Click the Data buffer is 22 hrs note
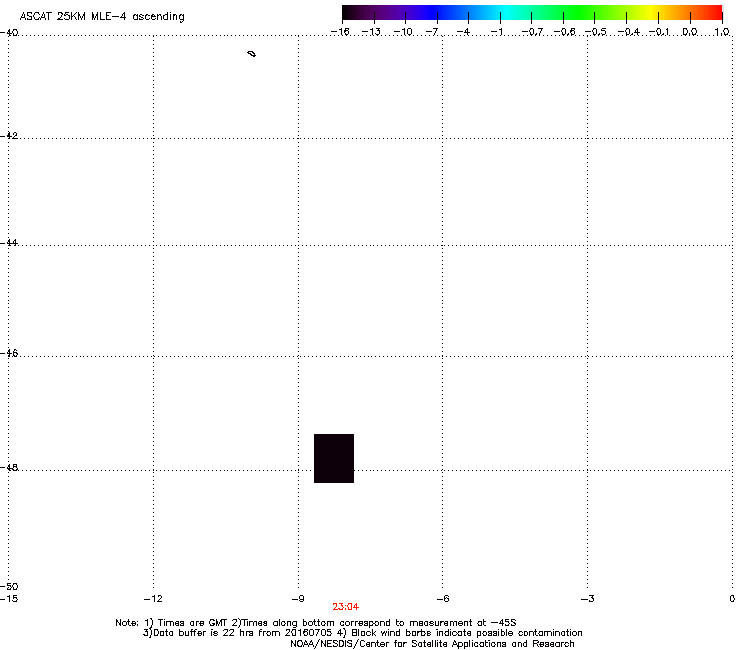740x650 pixels. tap(362, 633)
